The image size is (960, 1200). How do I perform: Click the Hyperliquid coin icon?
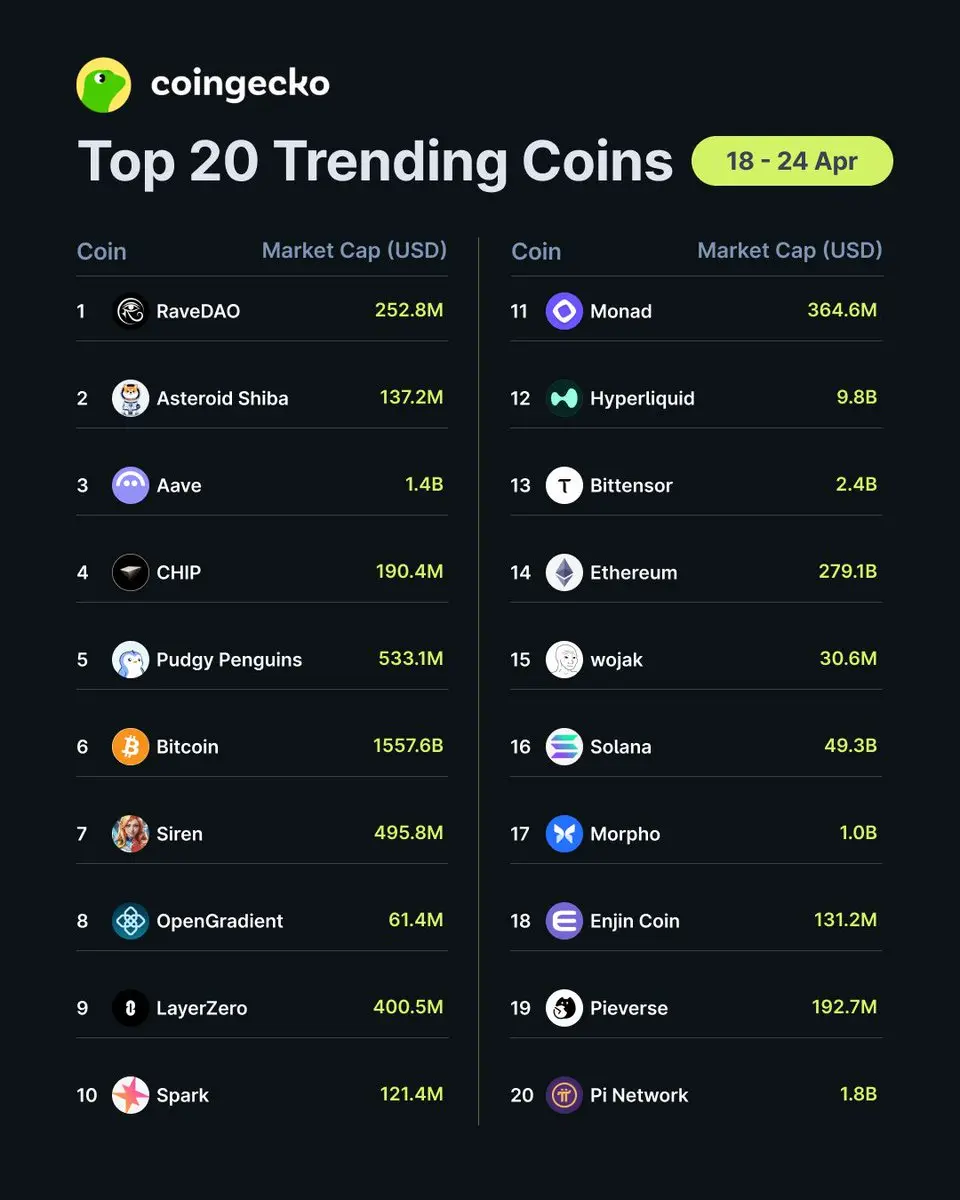[x=564, y=399]
